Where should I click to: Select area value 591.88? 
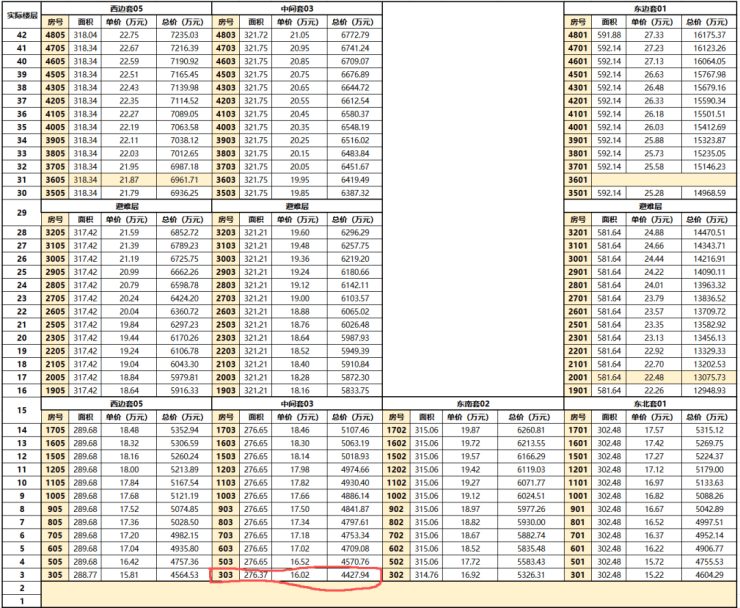[x=609, y=35]
